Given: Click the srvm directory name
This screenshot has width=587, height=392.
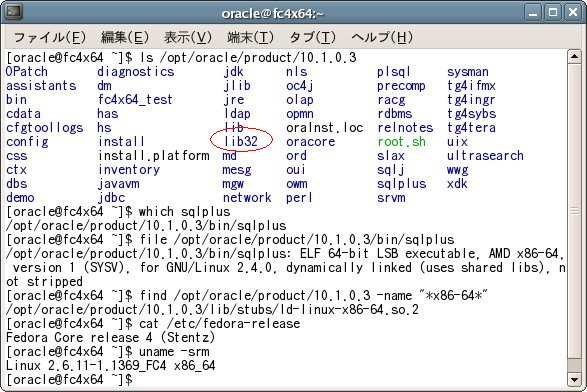Looking at the screenshot, I should point(391,198).
